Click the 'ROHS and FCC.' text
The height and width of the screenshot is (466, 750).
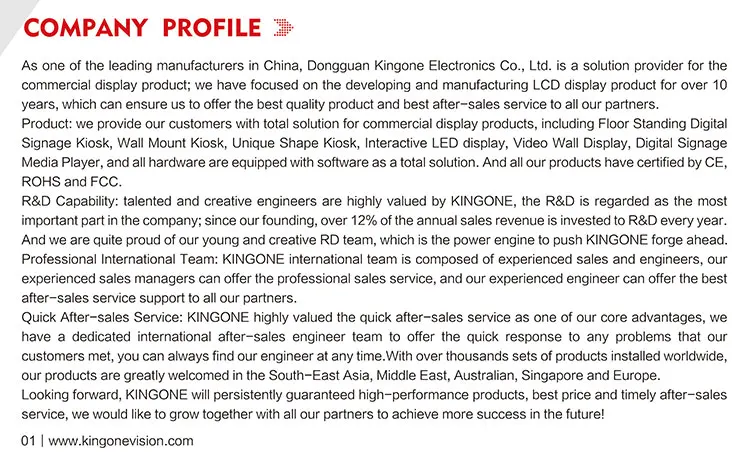coord(72,182)
